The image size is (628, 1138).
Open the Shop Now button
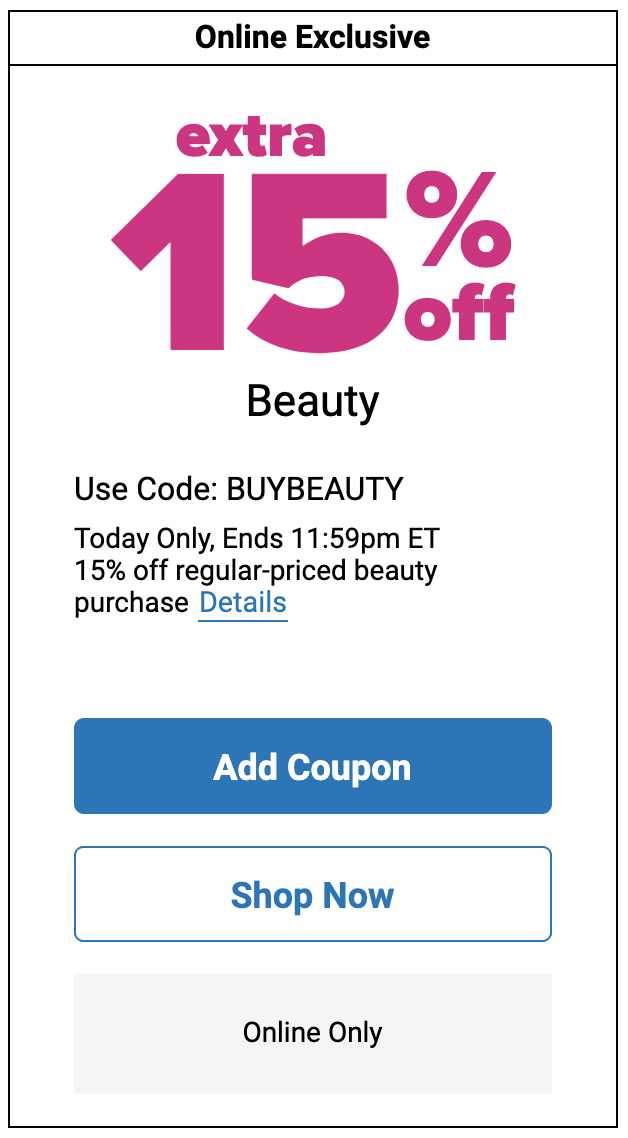point(313,894)
